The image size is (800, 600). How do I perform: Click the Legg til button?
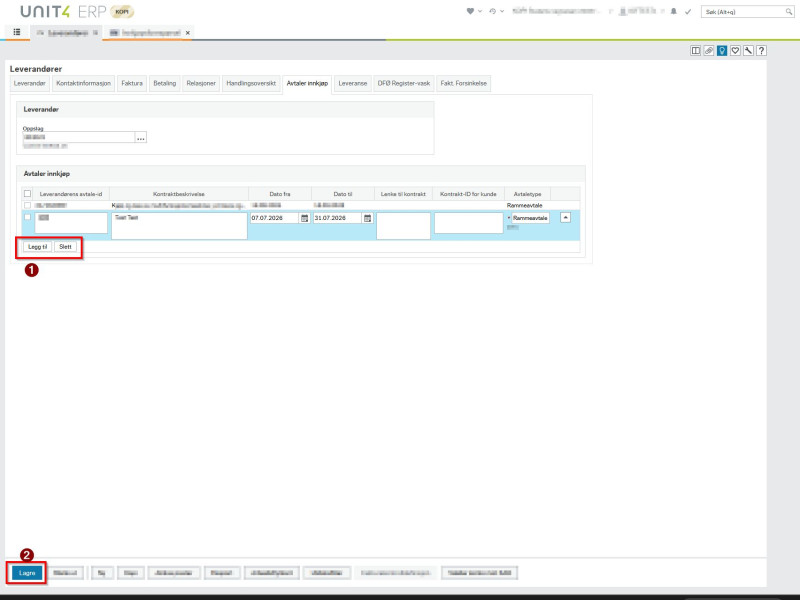click(x=37, y=247)
